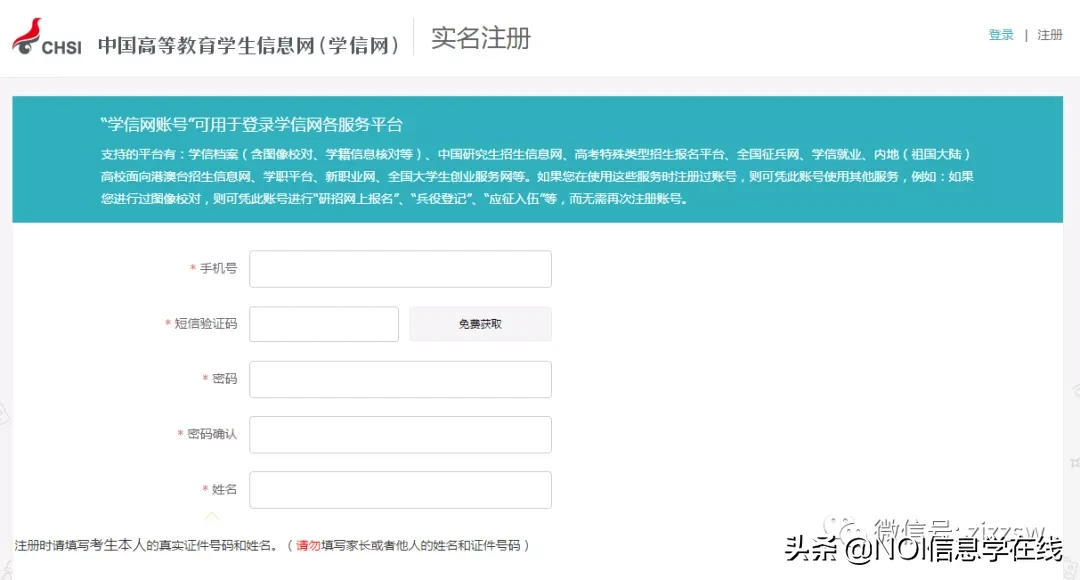Viewport: 1080px width, 580px height.
Task: Click the 姓名 name input field
Action: (400, 489)
